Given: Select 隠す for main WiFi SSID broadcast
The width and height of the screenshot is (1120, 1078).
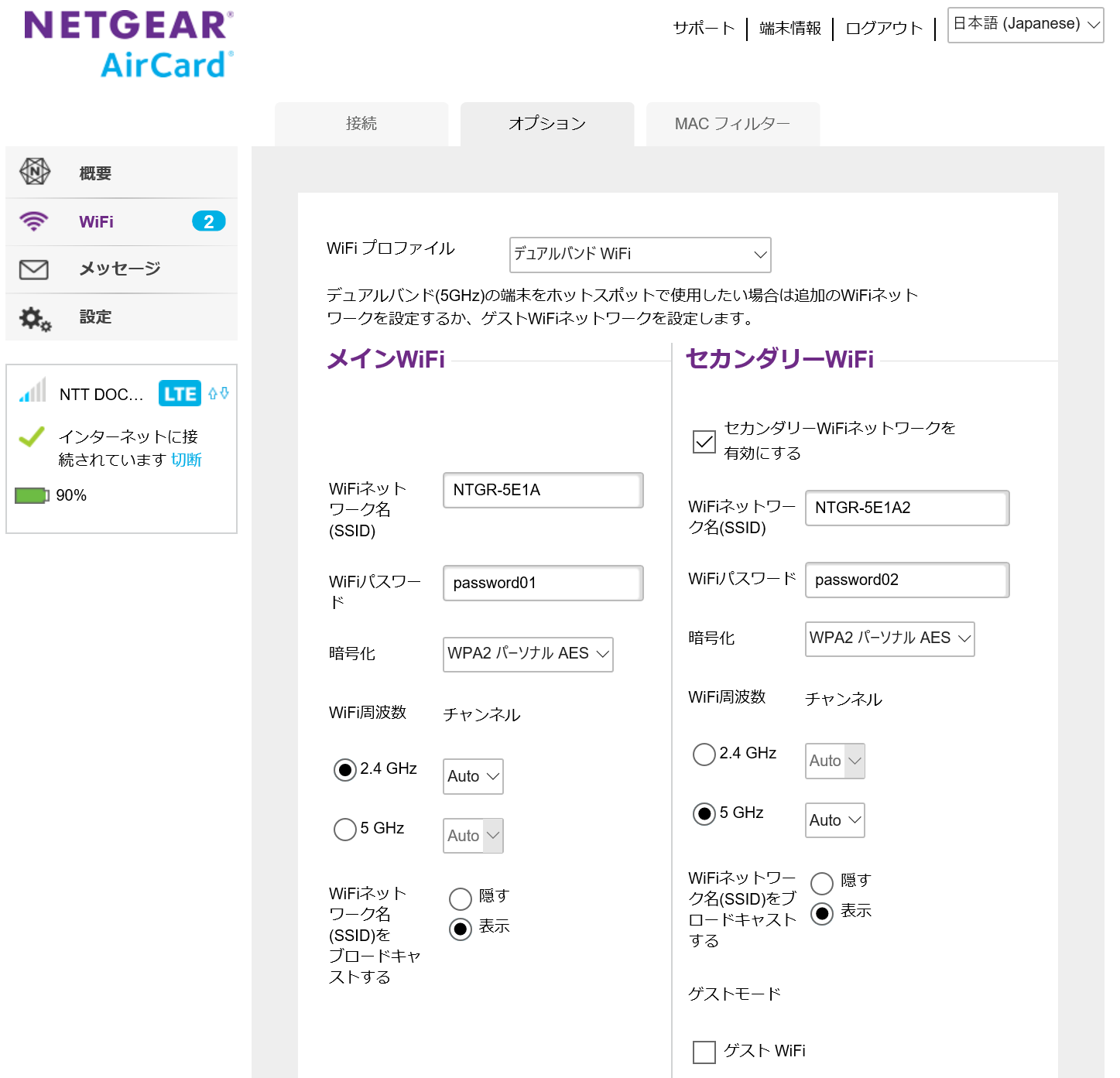Looking at the screenshot, I should pos(460,898).
